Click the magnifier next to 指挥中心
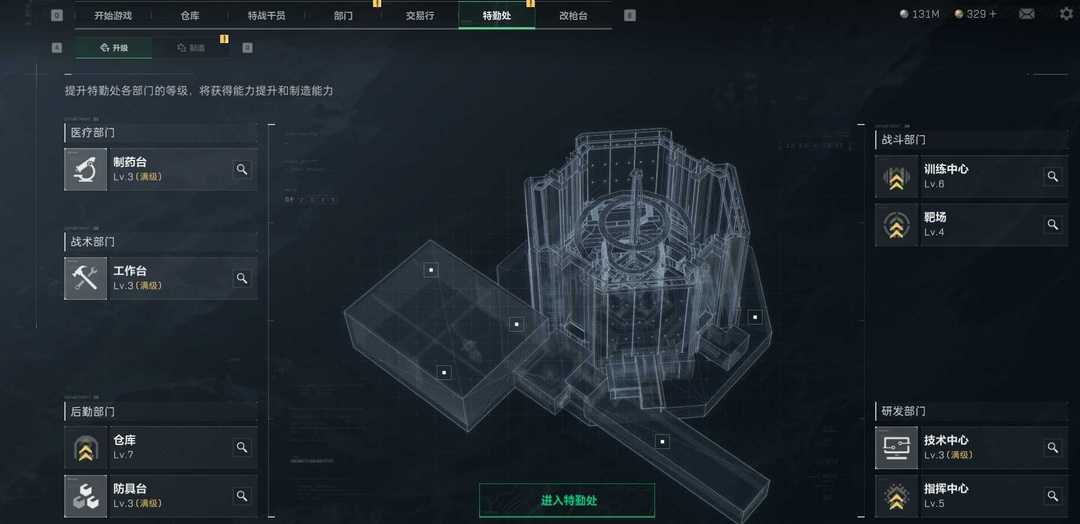This screenshot has width=1080, height=524. click(x=1052, y=496)
